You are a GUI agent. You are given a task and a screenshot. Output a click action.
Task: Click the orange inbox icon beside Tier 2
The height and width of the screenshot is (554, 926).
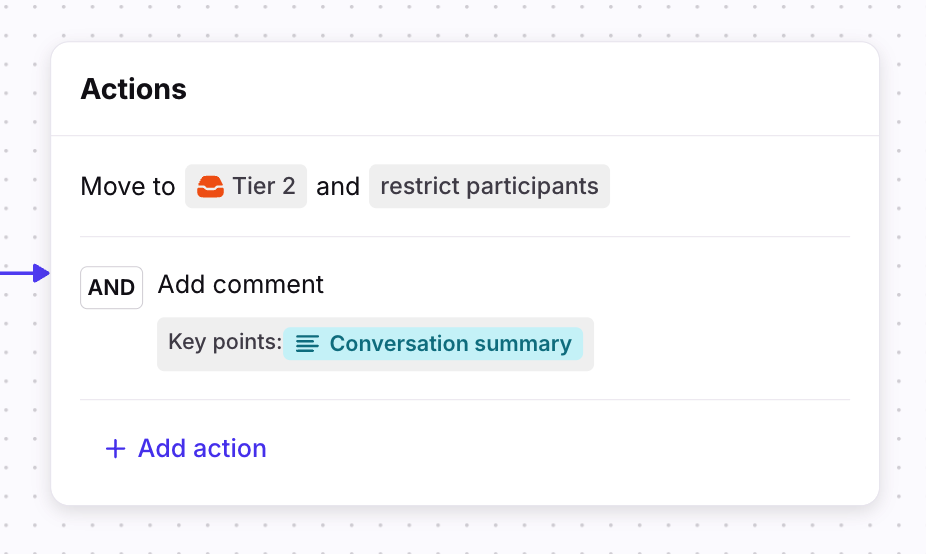pyautogui.click(x=210, y=186)
